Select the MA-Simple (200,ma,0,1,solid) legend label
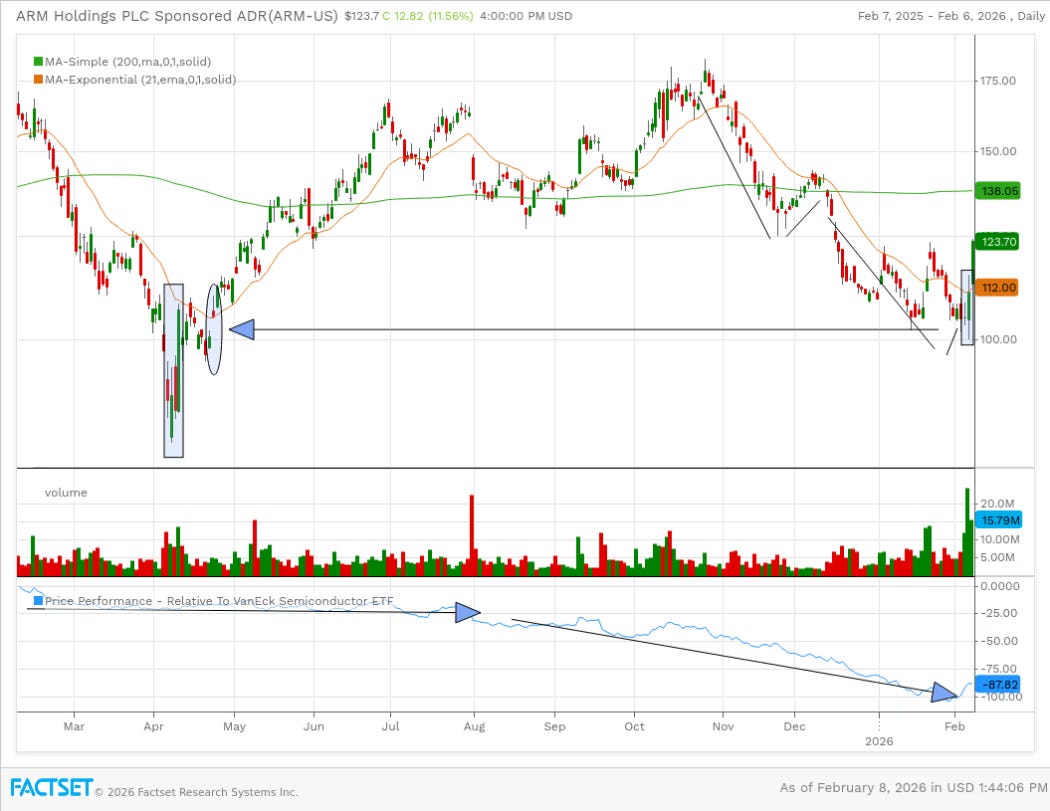 point(128,62)
